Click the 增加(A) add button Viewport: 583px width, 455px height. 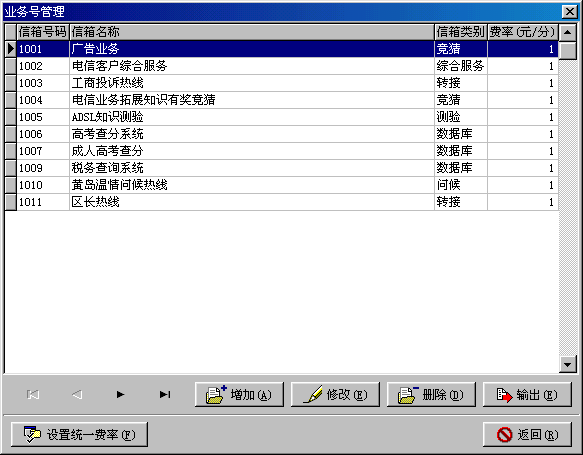tap(239, 394)
